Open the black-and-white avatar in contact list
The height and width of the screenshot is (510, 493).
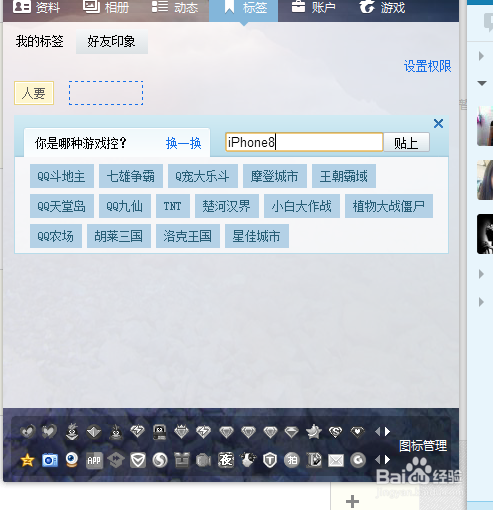click(x=485, y=234)
